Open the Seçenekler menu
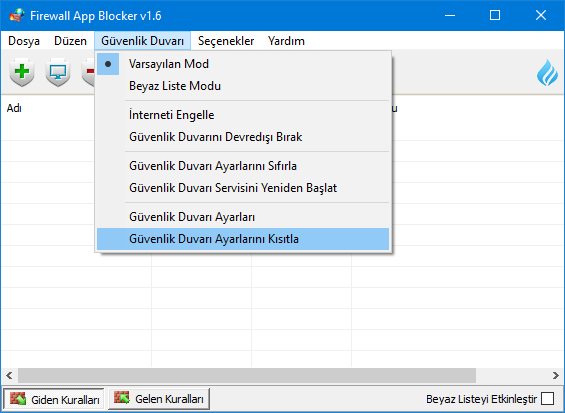 click(x=226, y=41)
